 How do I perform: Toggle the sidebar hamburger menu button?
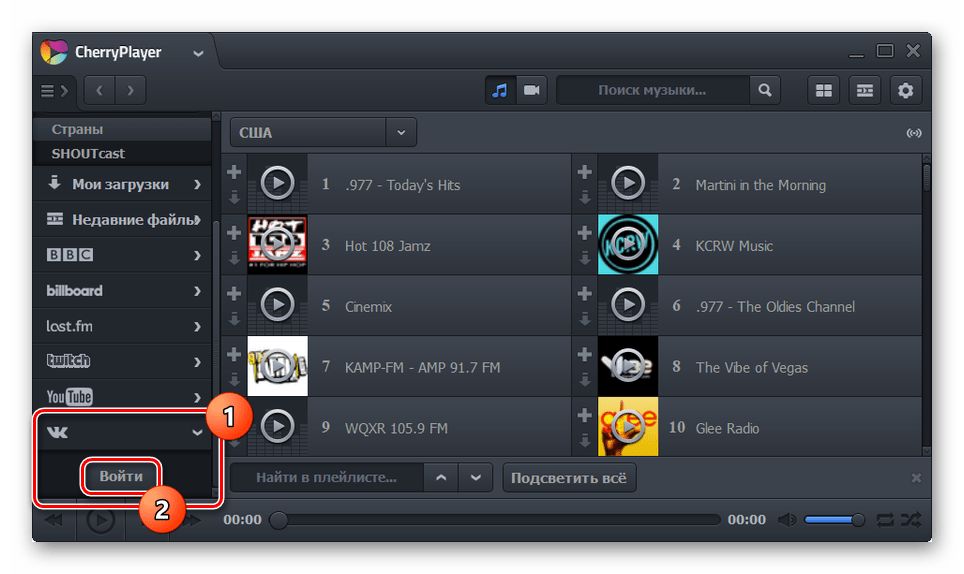pyautogui.click(x=54, y=91)
